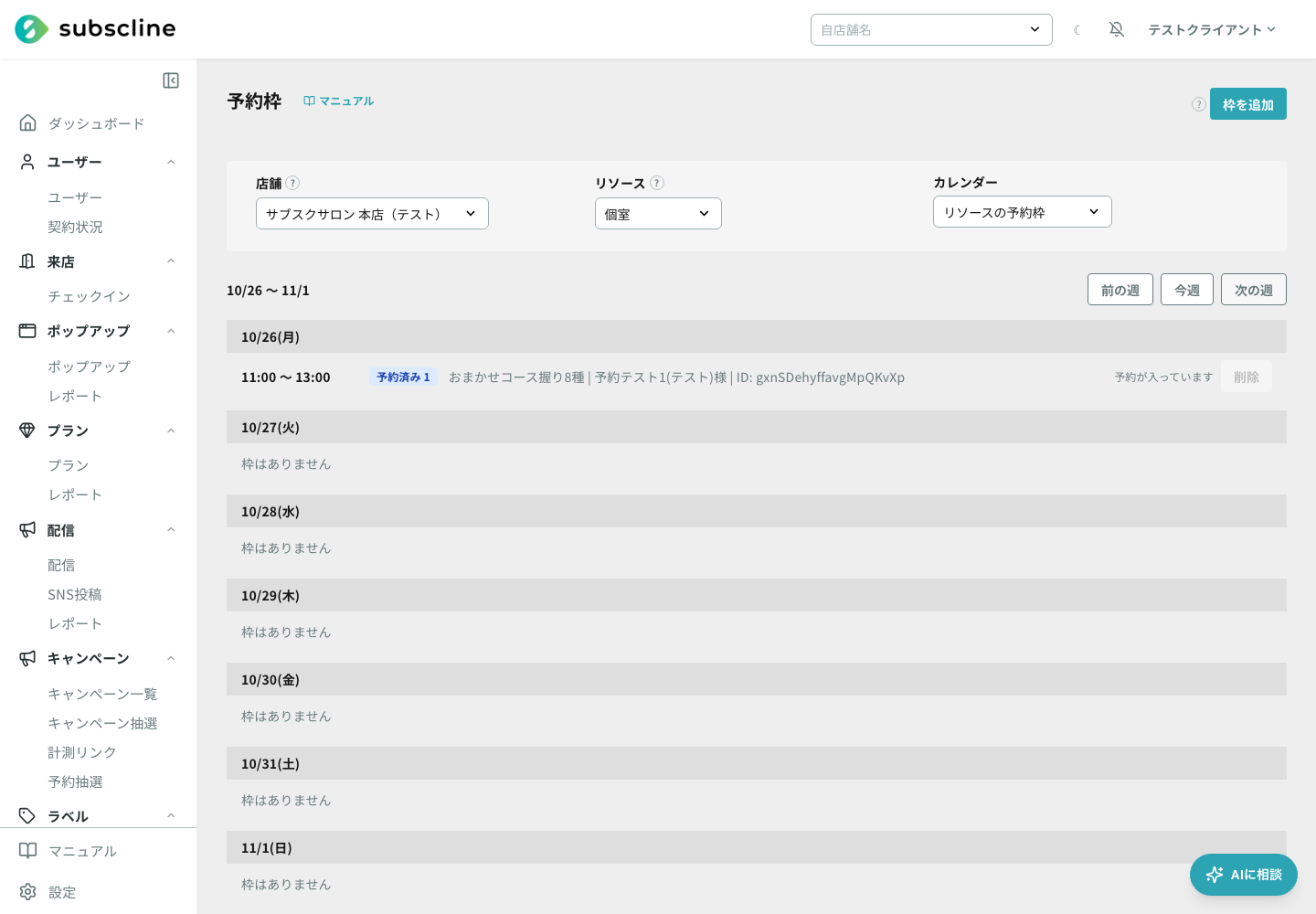This screenshot has height=914, width=1316.
Task: Toggle dark mode moon icon
Action: pos(1077,30)
